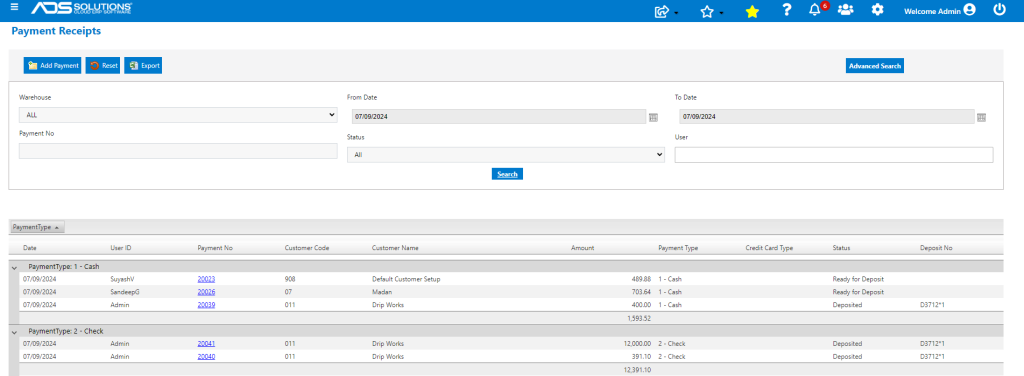Open the Warehouse dropdown

[x=178, y=115]
